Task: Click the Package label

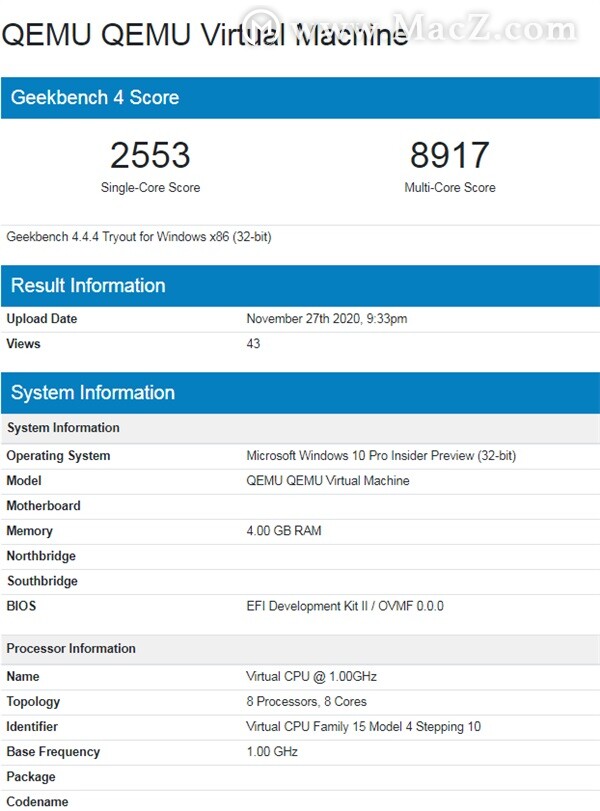Action: 31,777
